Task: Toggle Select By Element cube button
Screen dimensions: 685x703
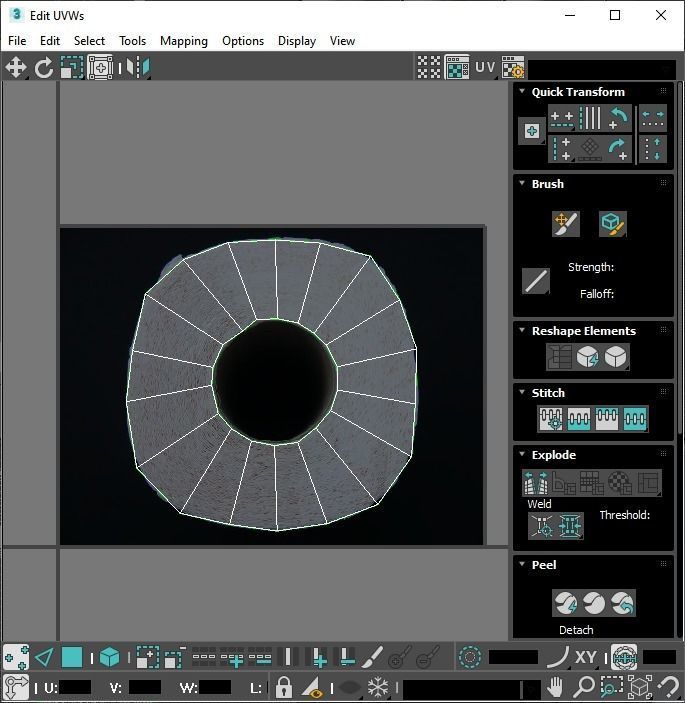Action: tap(110, 658)
